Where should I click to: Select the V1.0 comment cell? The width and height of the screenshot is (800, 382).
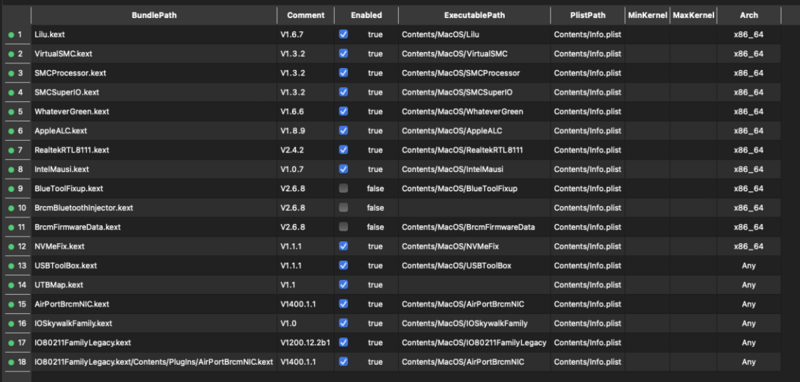click(x=306, y=323)
